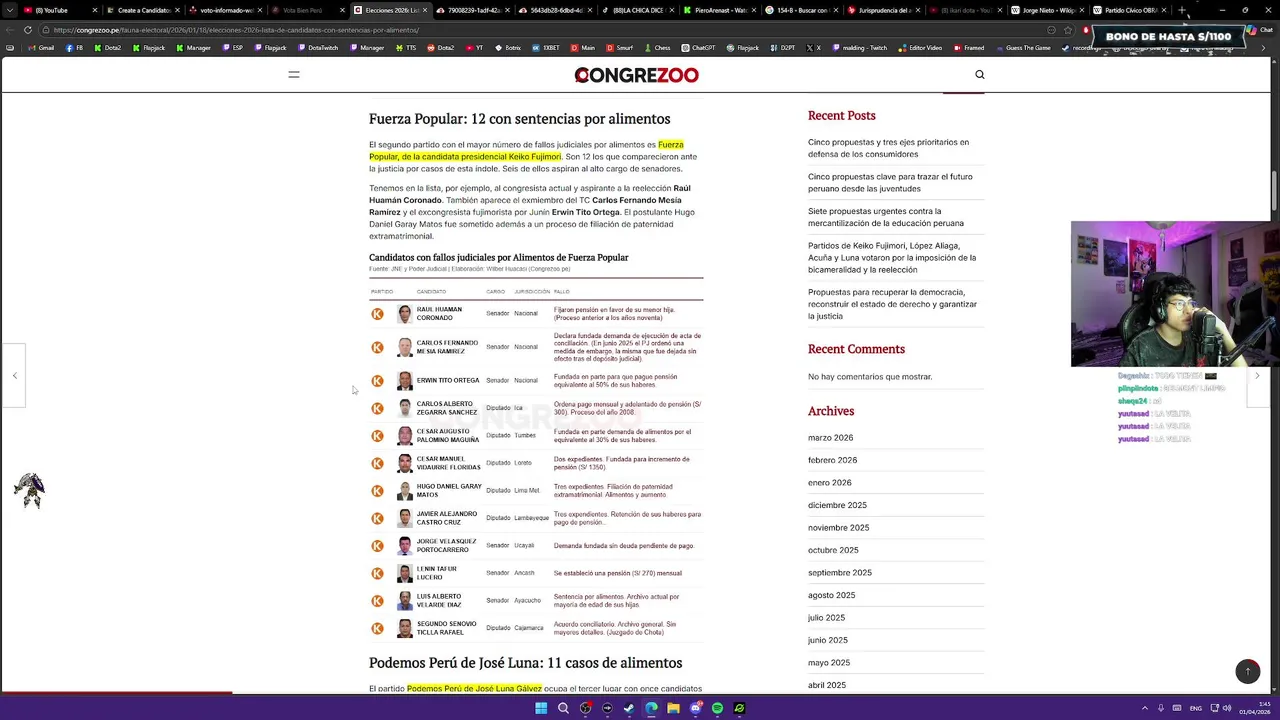Open Microsoft Edge from the taskbar
The width and height of the screenshot is (1280, 720).
click(651, 708)
